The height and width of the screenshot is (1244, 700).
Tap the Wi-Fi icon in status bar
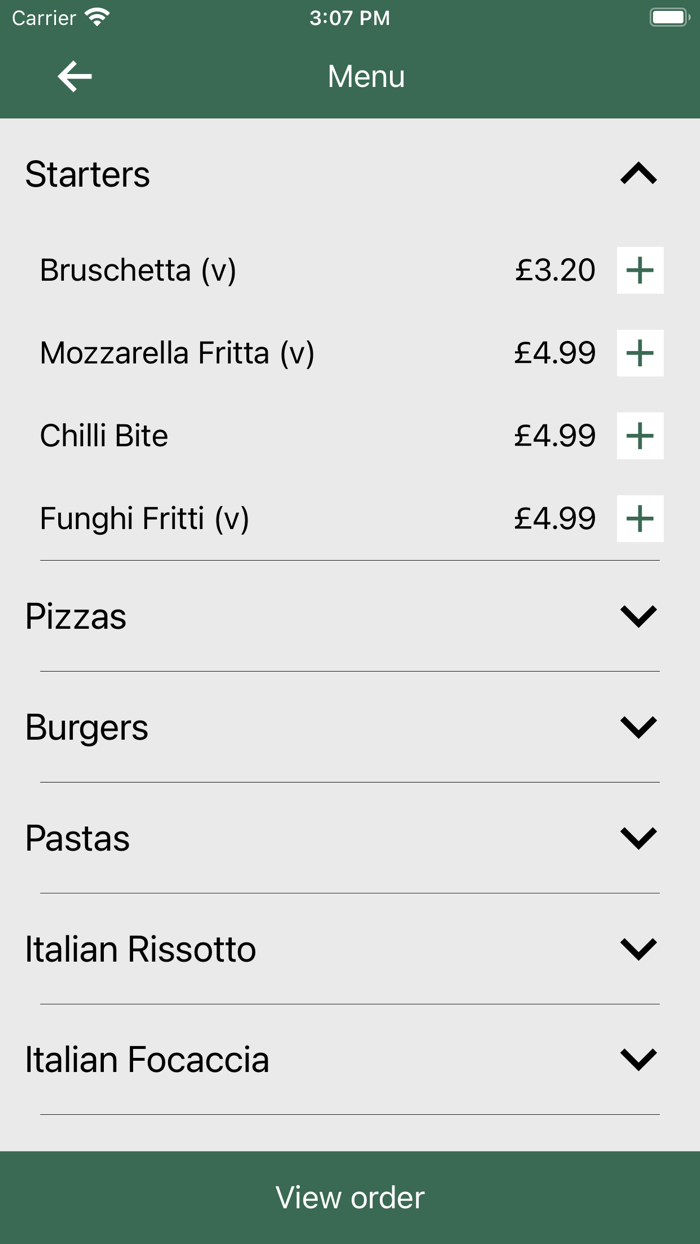(x=96, y=16)
